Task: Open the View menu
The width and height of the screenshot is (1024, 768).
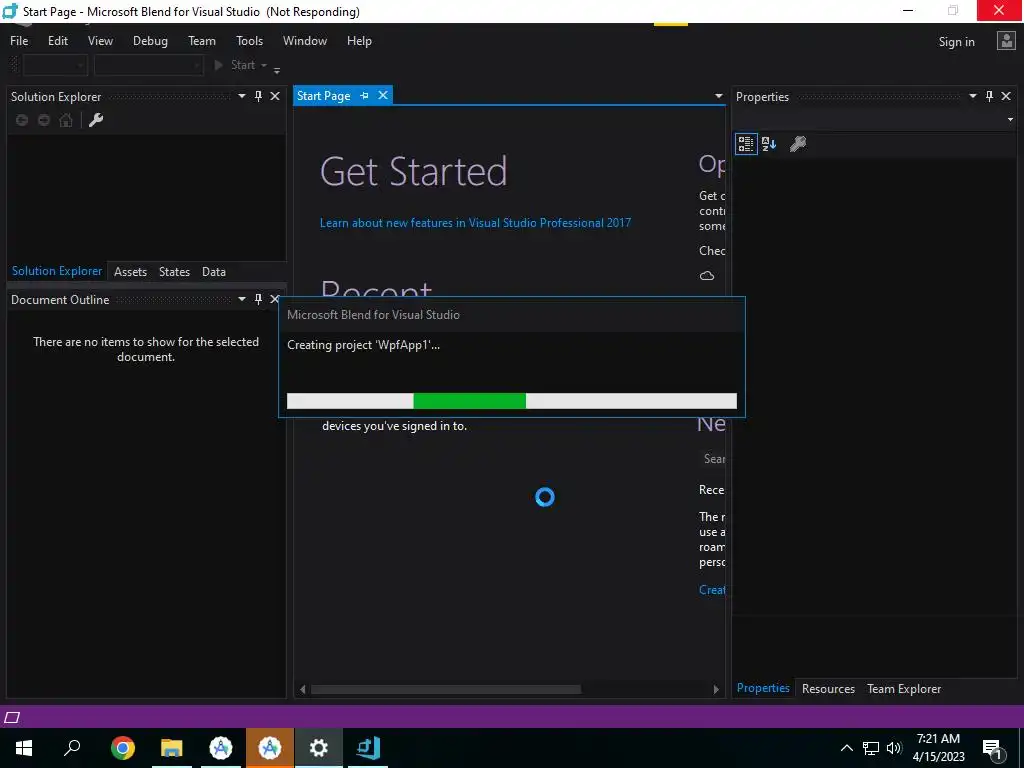Action: (x=100, y=40)
